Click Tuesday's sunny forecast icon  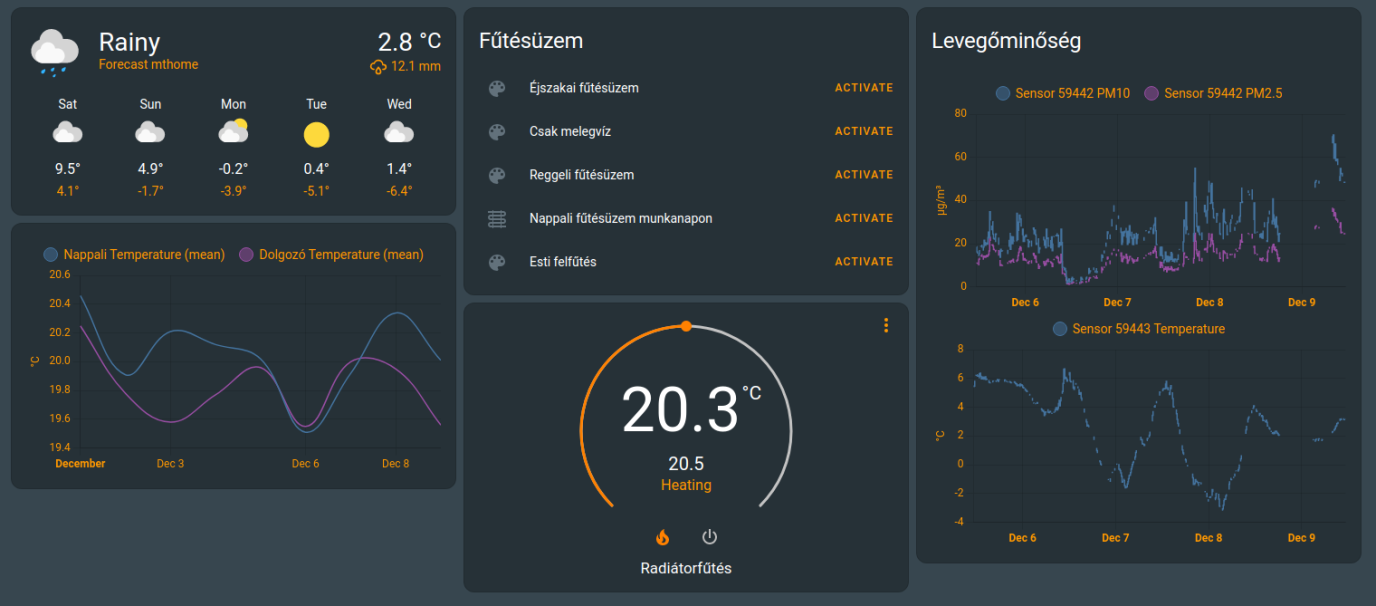[x=316, y=134]
